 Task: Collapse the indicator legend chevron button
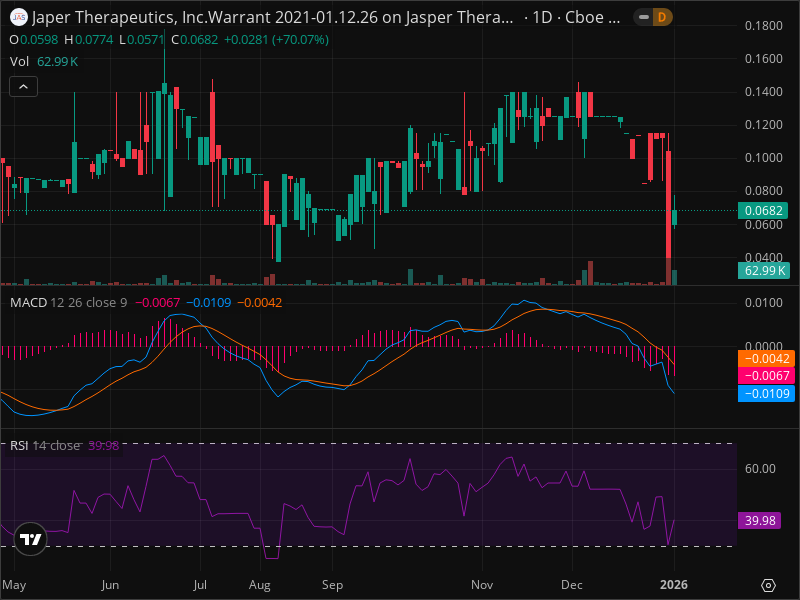(x=23, y=87)
